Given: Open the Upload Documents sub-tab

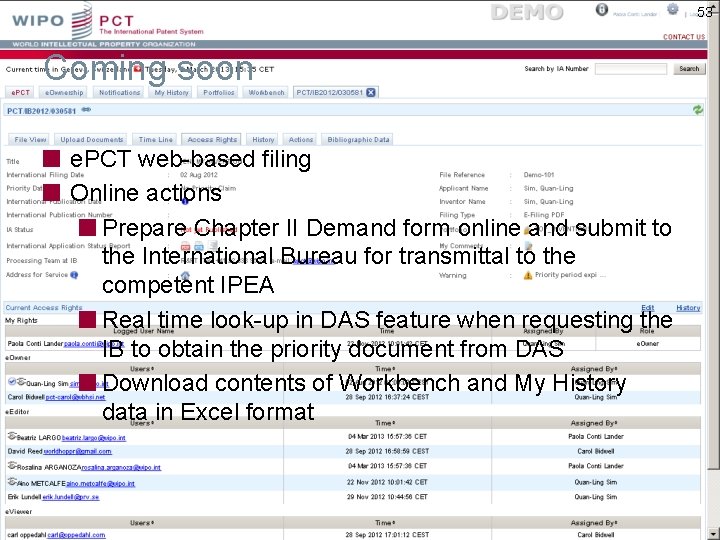Looking at the screenshot, I should pyautogui.click(x=92, y=140).
